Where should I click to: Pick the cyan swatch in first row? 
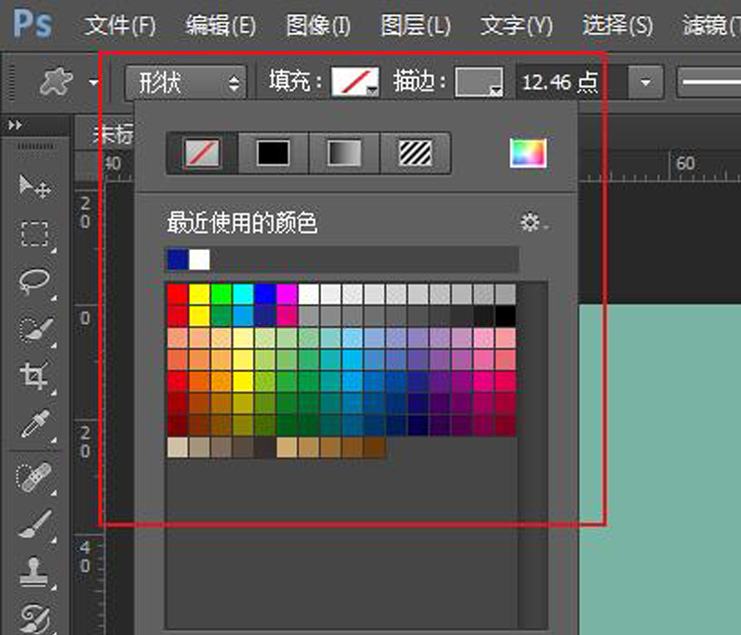pyautogui.click(x=243, y=294)
